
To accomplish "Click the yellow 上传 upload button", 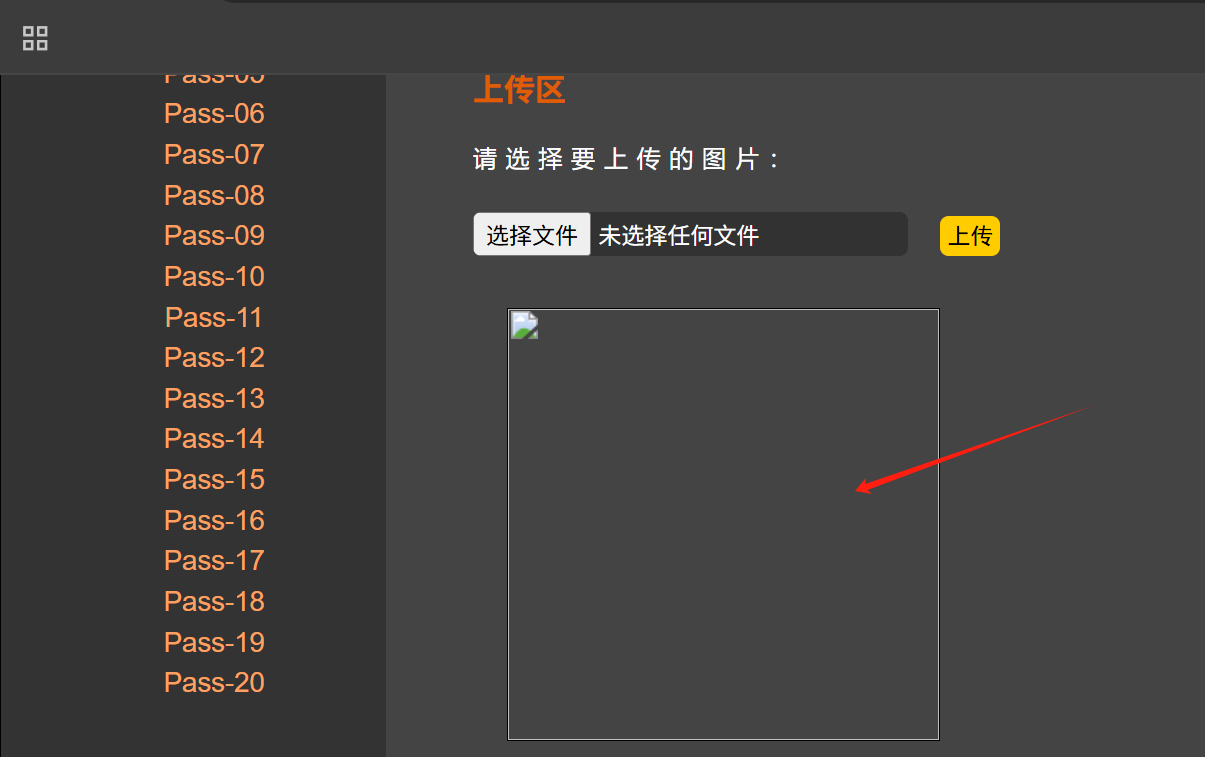I will (x=970, y=236).
